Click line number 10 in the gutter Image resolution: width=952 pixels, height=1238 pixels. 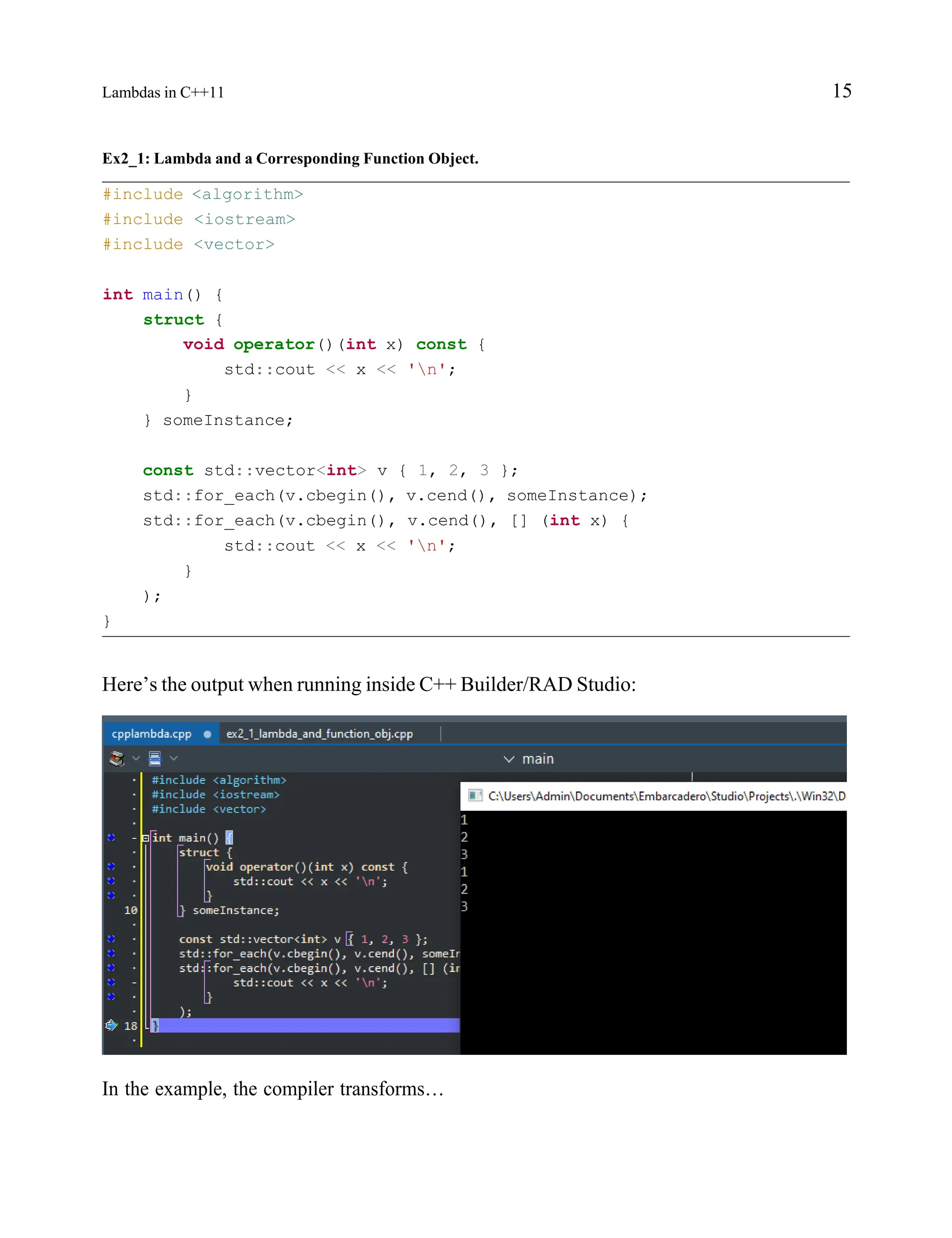[x=130, y=910]
